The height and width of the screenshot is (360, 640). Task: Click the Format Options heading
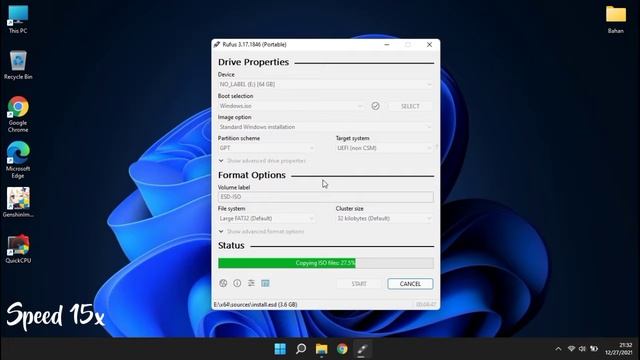252,175
